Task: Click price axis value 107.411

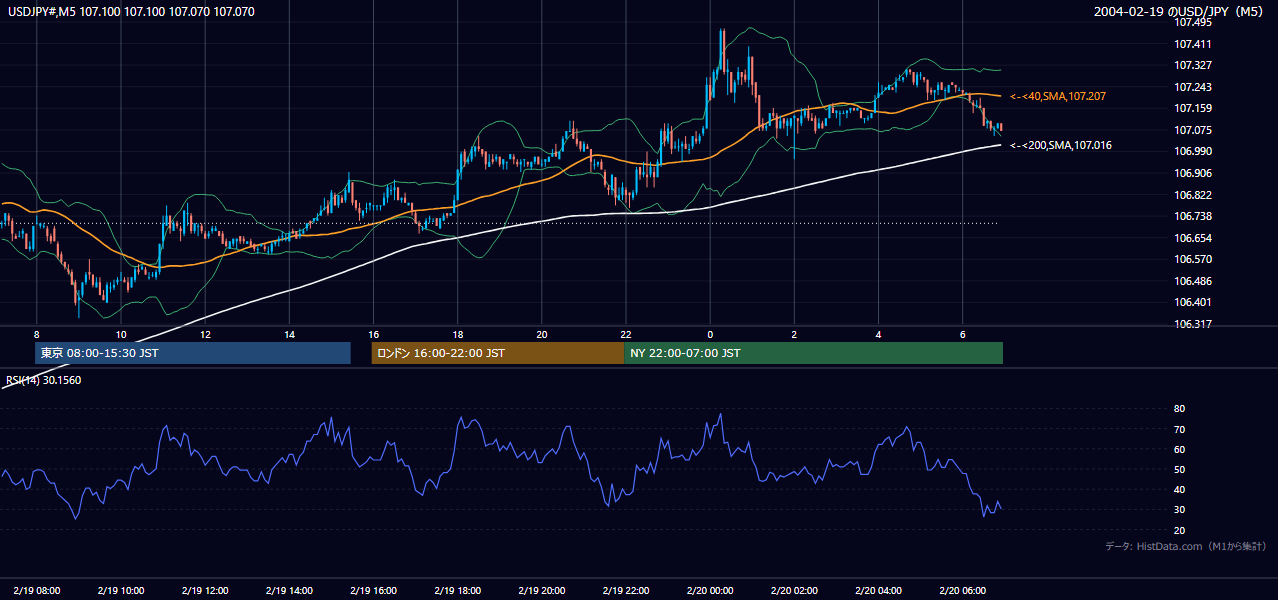Action: coord(1192,44)
